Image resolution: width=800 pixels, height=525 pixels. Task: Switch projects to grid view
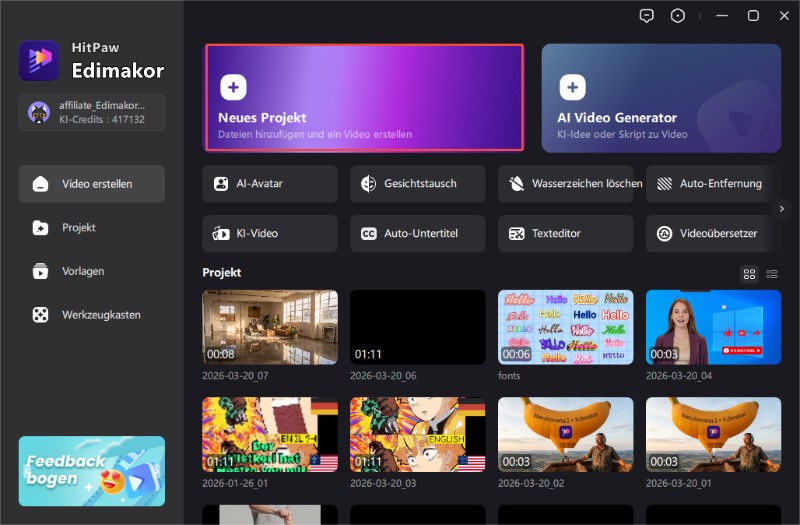point(749,273)
